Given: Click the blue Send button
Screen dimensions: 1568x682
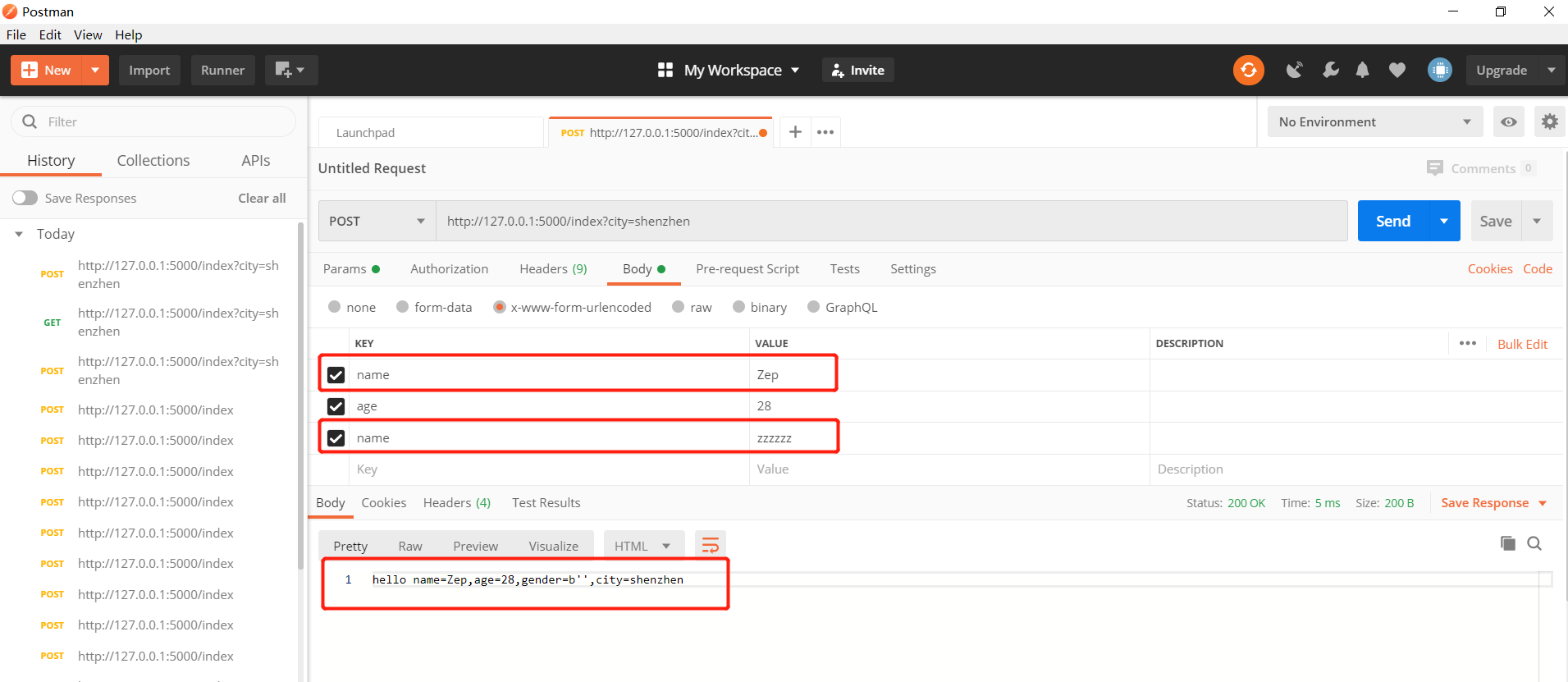Looking at the screenshot, I should (1393, 221).
